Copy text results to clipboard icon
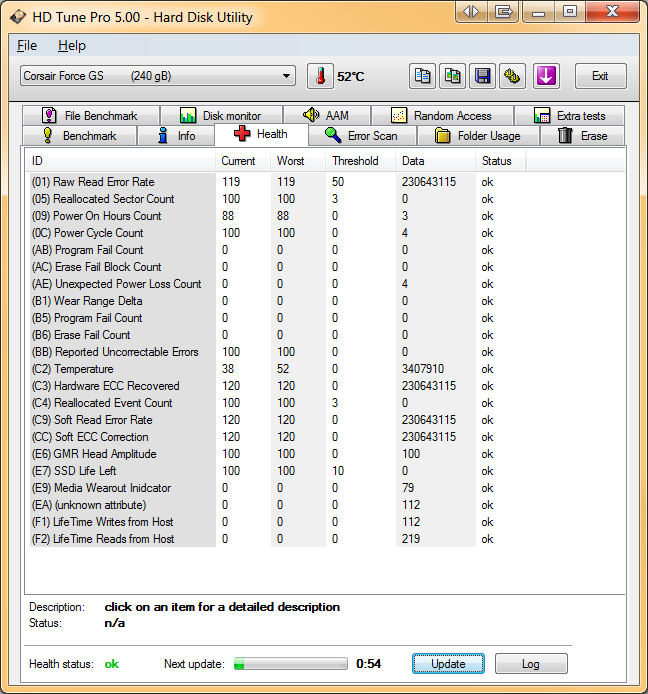This screenshot has width=648, height=694. click(x=423, y=76)
